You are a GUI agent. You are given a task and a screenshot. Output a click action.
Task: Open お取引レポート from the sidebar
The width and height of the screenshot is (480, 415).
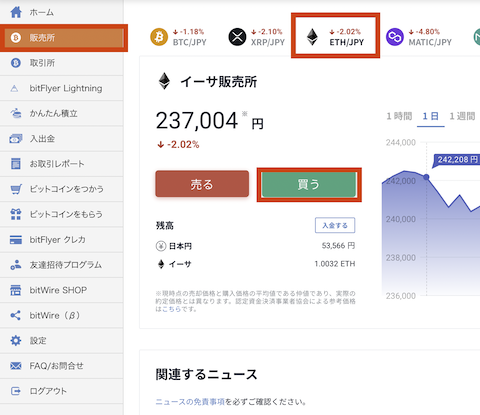click(62, 164)
